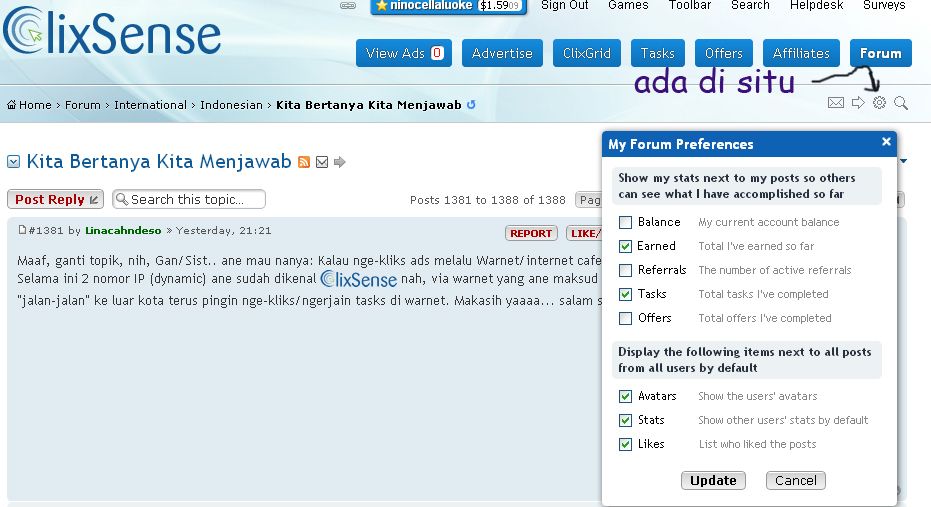The height and width of the screenshot is (507, 931).
Task: Open the forum preferences gear icon
Action: [879, 103]
